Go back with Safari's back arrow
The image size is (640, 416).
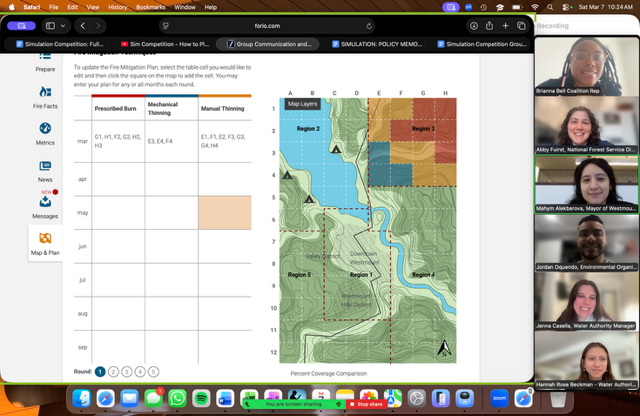pyautogui.click(x=83, y=26)
